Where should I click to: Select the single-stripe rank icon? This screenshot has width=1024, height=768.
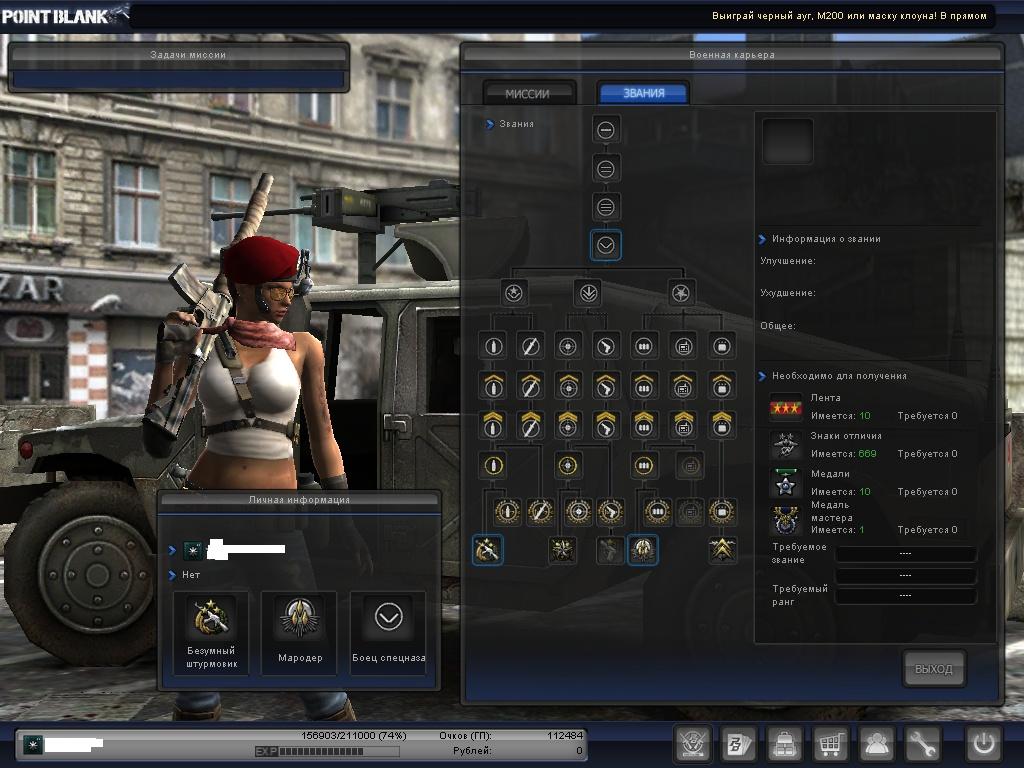pos(605,130)
